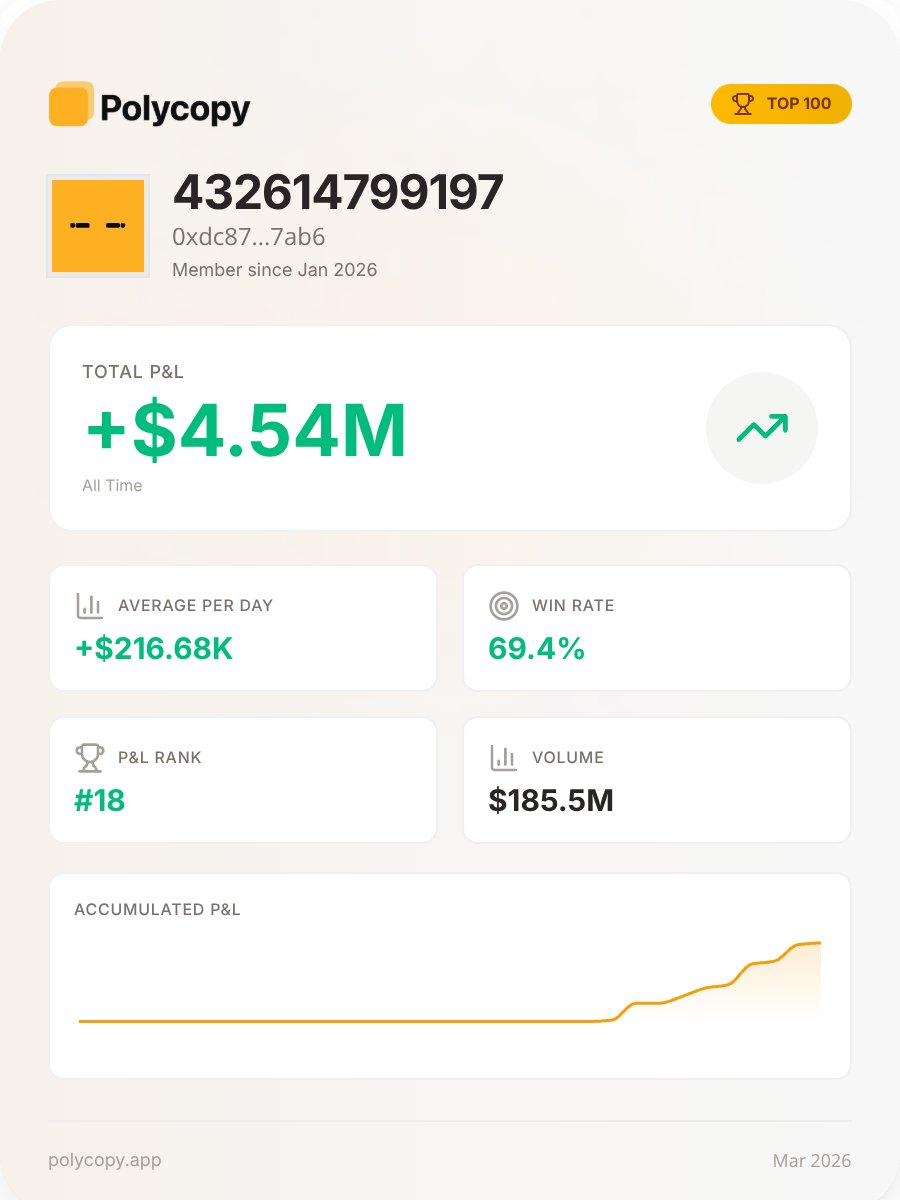Click the #18 rank value
Screen dimensions: 900x1200
pyautogui.click(x=100, y=801)
